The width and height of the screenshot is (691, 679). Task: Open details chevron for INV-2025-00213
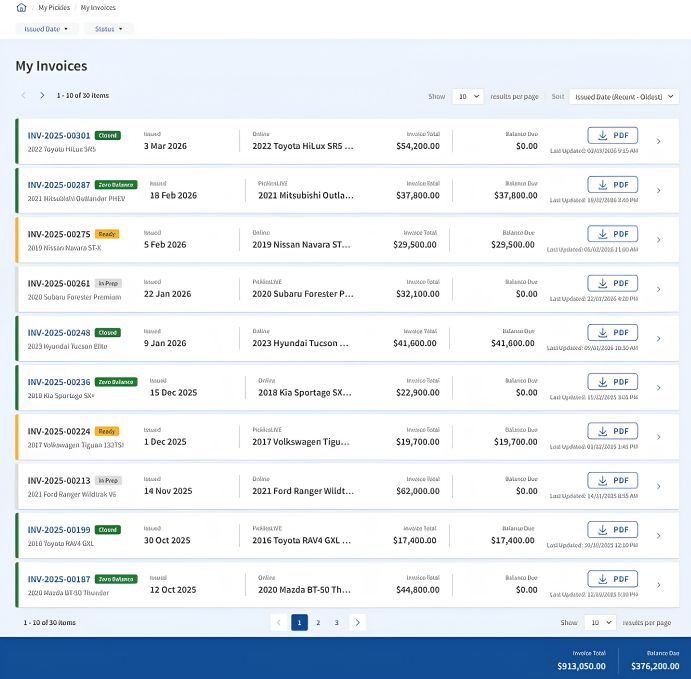click(x=658, y=486)
